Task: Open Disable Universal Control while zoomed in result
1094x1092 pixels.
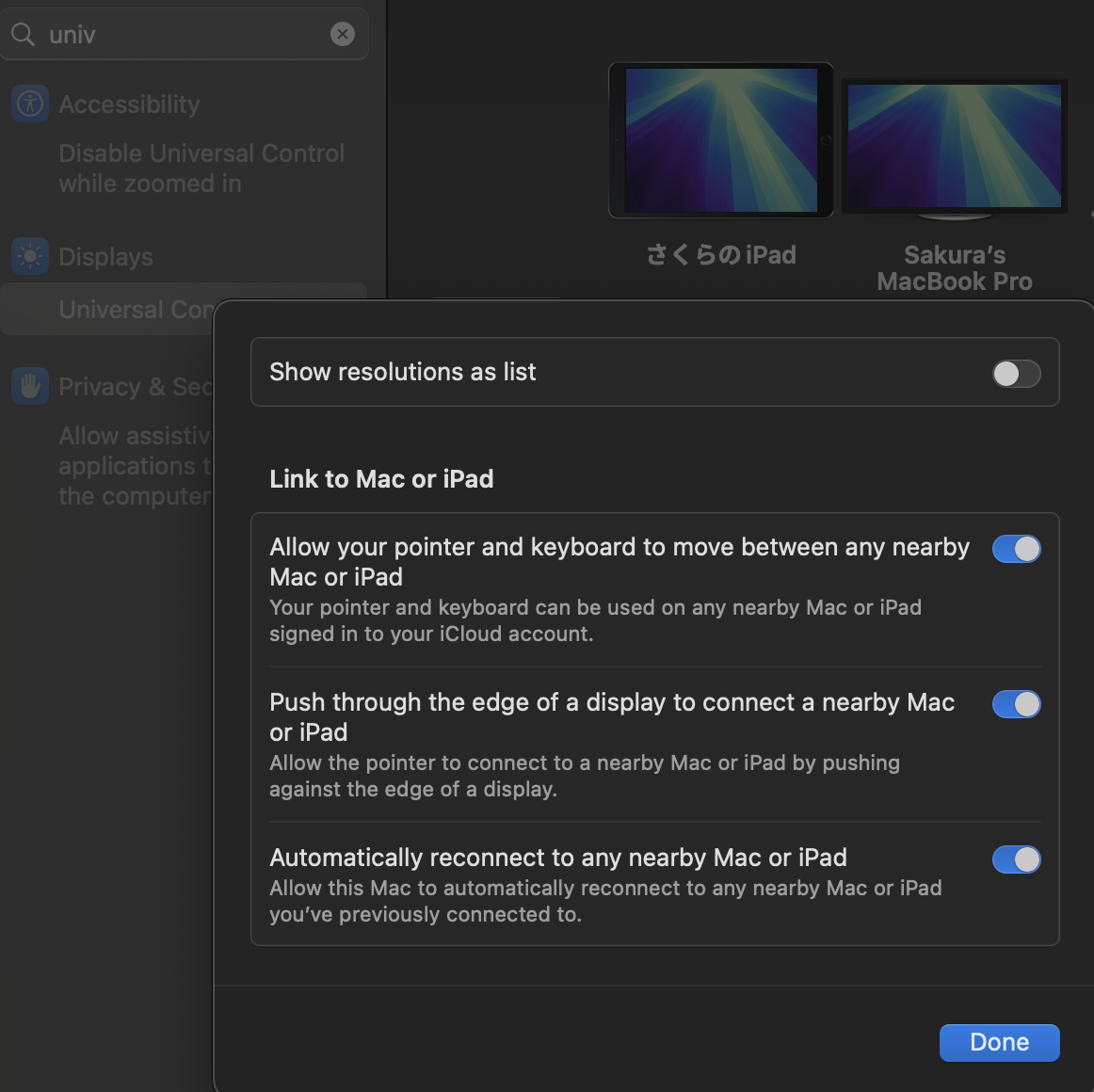Action: pos(201,169)
